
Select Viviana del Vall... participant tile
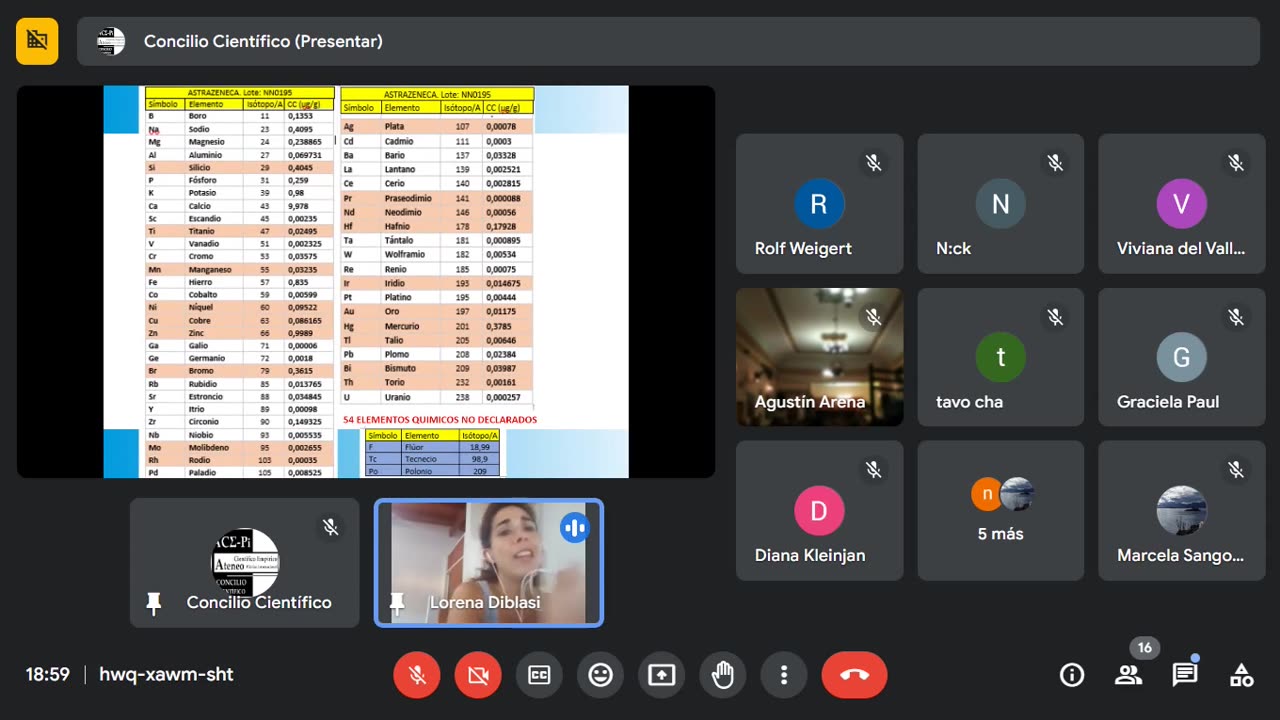coord(1181,204)
